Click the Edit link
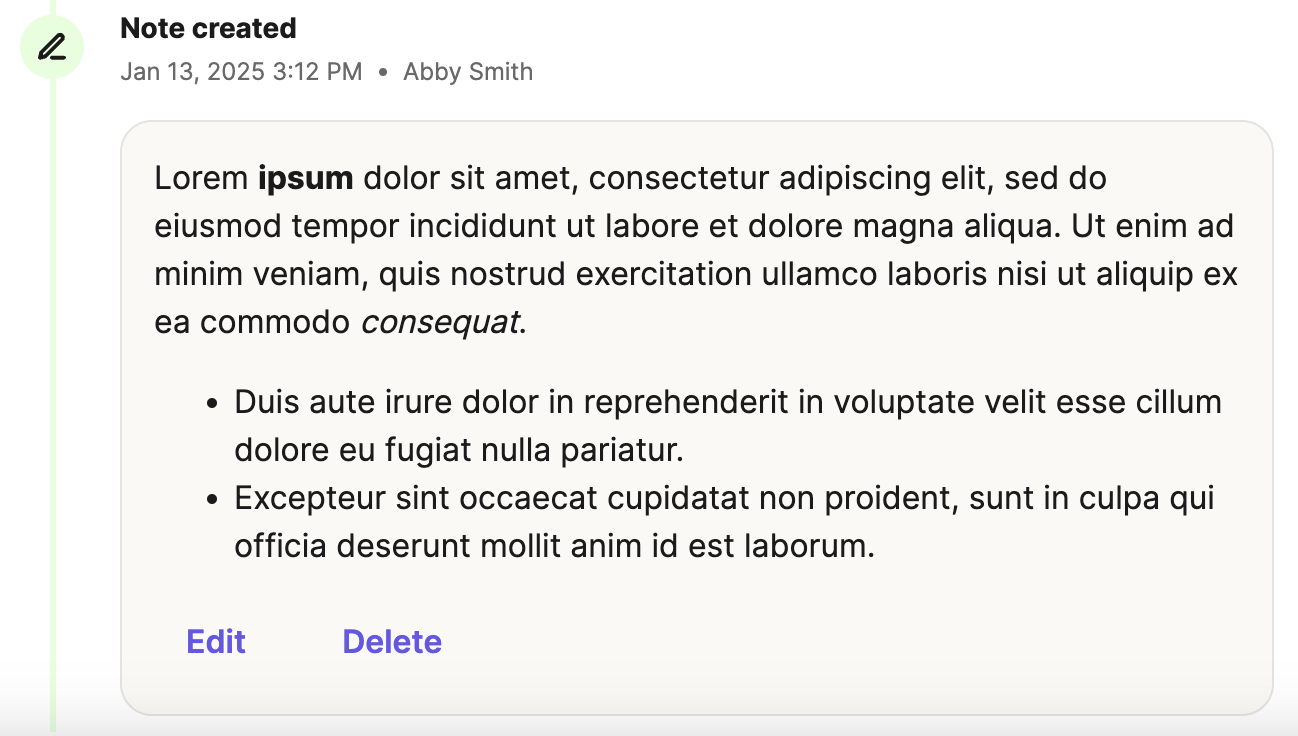The width and height of the screenshot is (1298, 736). point(216,642)
